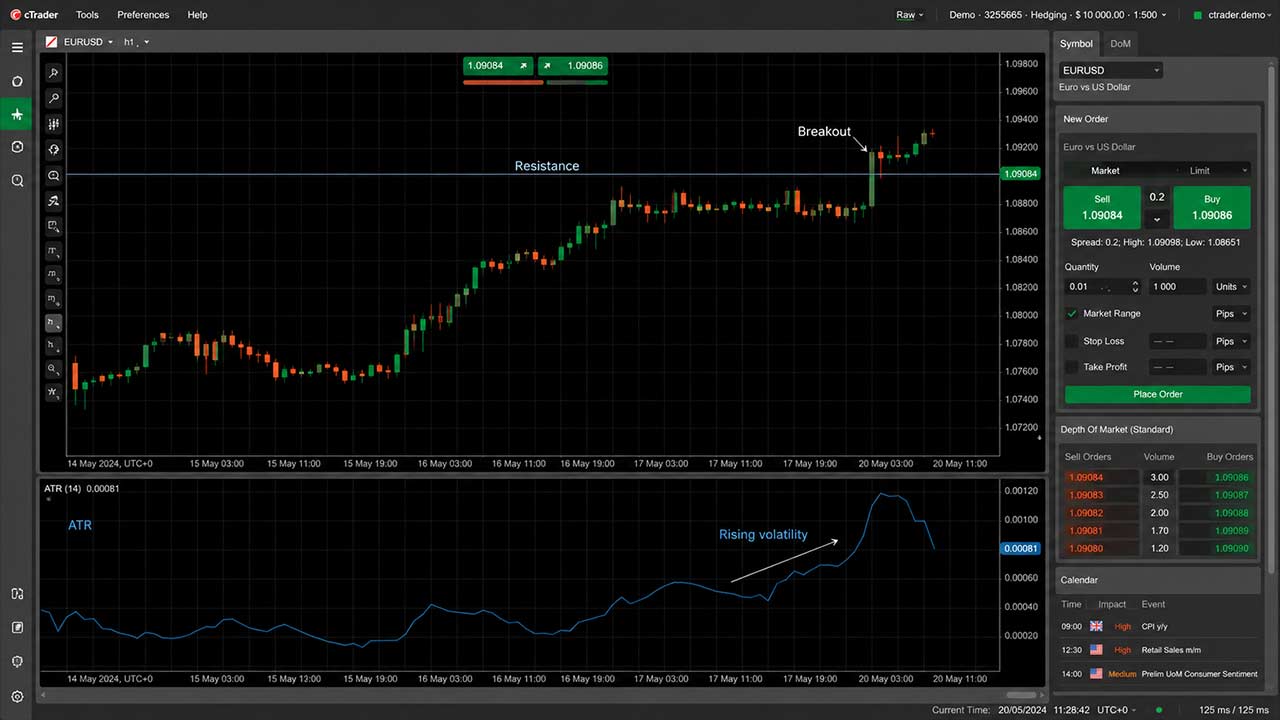Click the horizontal chart scrollbar thumb
The width and height of the screenshot is (1280, 720).
pyautogui.click(x=1020, y=695)
